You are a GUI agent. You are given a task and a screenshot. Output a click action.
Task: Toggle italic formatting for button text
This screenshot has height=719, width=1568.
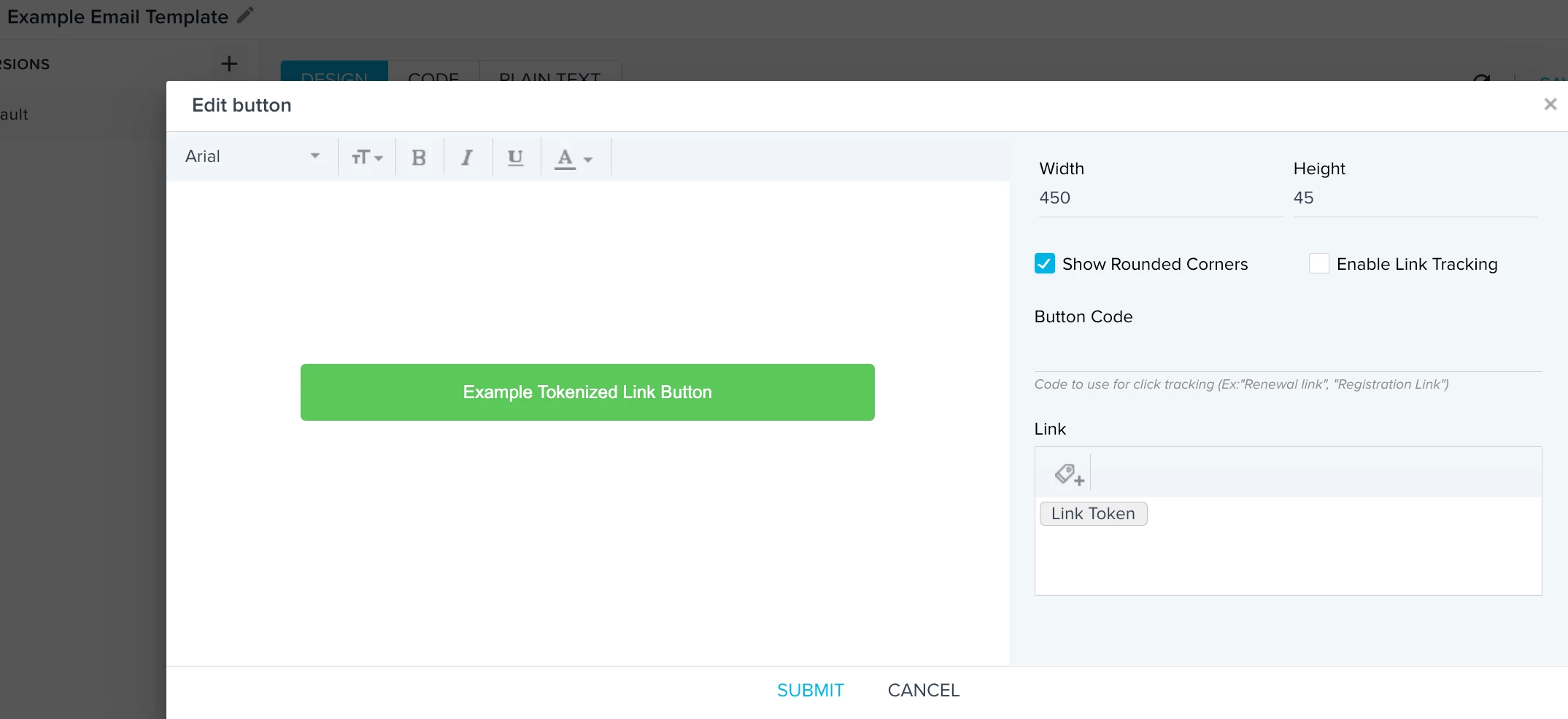pyautogui.click(x=467, y=158)
